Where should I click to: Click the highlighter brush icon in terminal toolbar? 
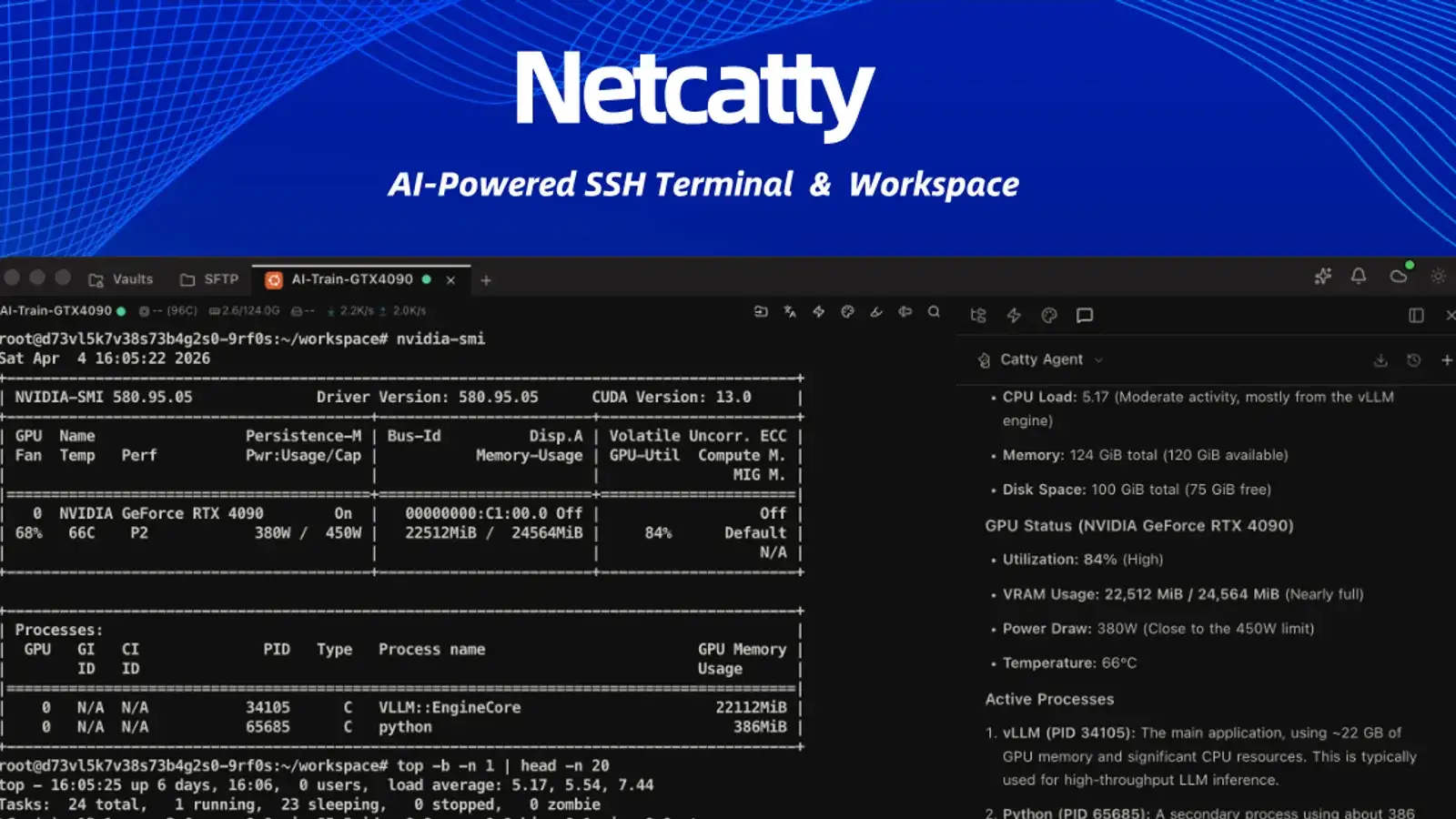pos(876,311)
